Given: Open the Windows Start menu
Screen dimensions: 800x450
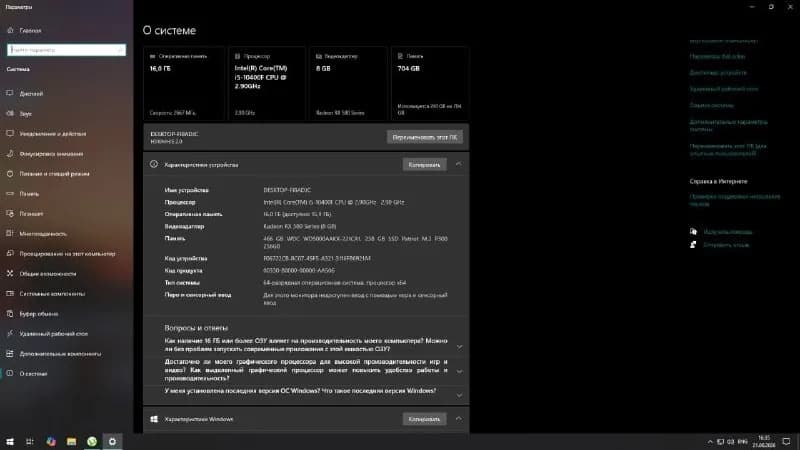Looking at the screenshot, I should [x=10, y=441].
